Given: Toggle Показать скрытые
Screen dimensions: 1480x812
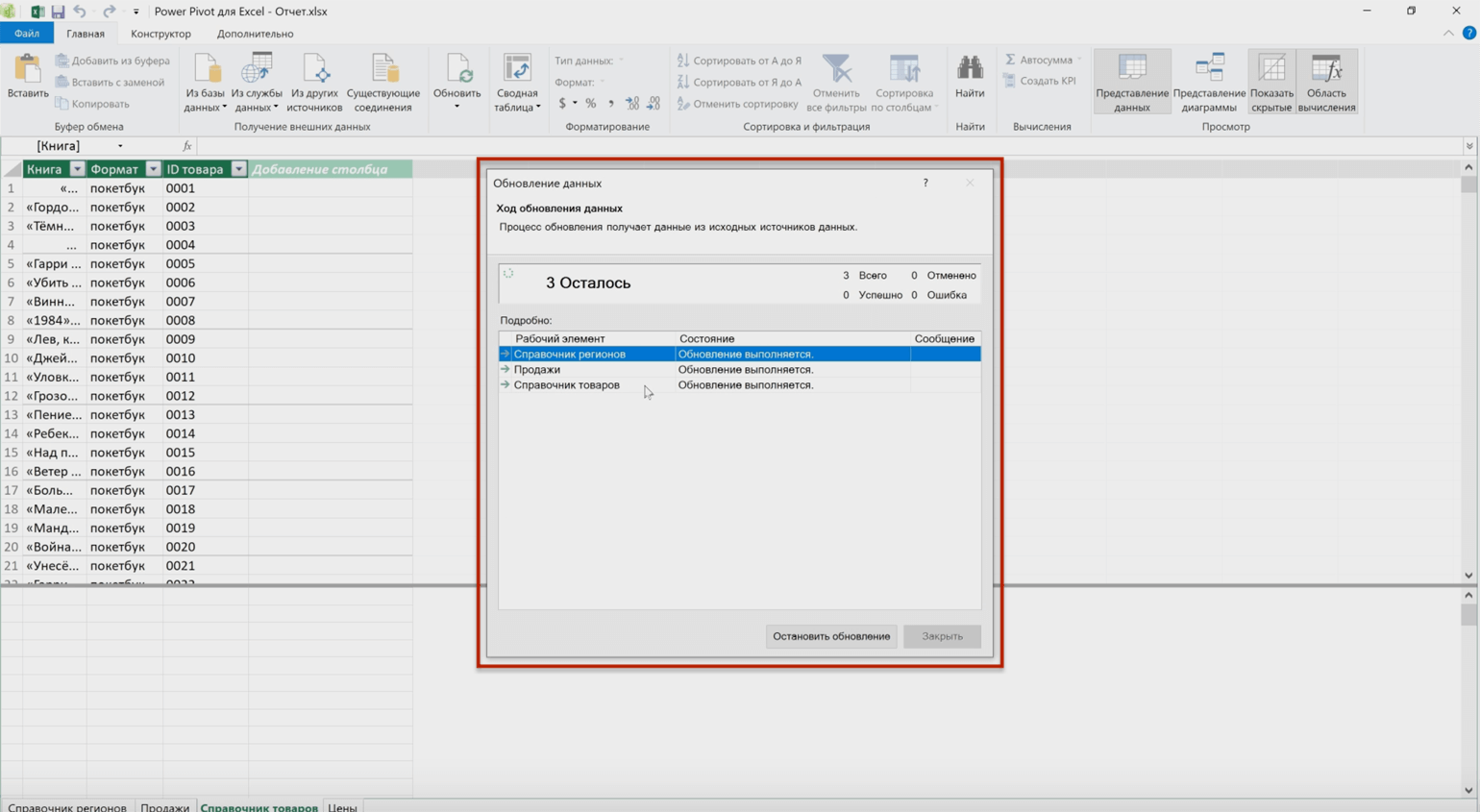Looking at the screenshot, I should point(1271,83).
